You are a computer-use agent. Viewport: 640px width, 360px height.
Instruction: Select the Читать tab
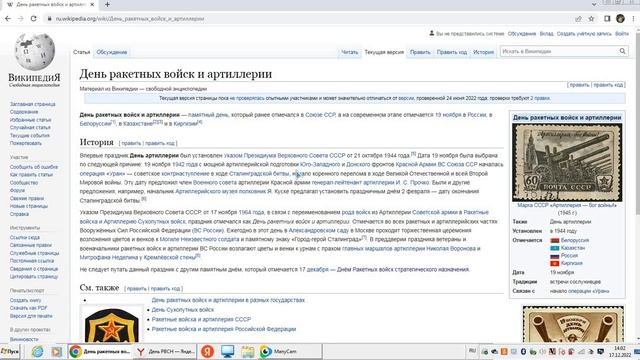pos(349,52)
